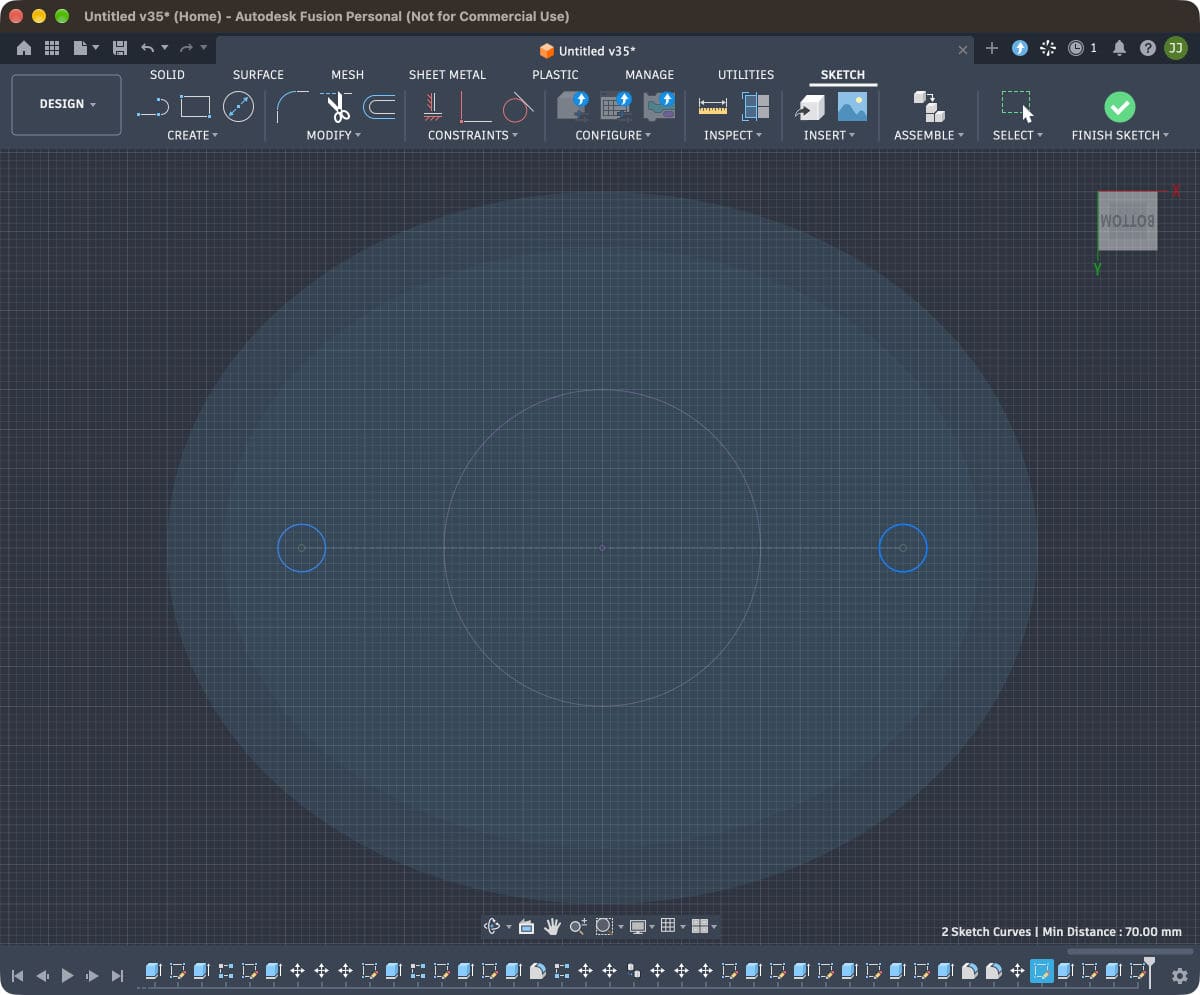The height and width of the screenshot is (995, 1200).
Task: Open the JJ profile avatar
Action: pyautogui.click(x=1176, y=48)
